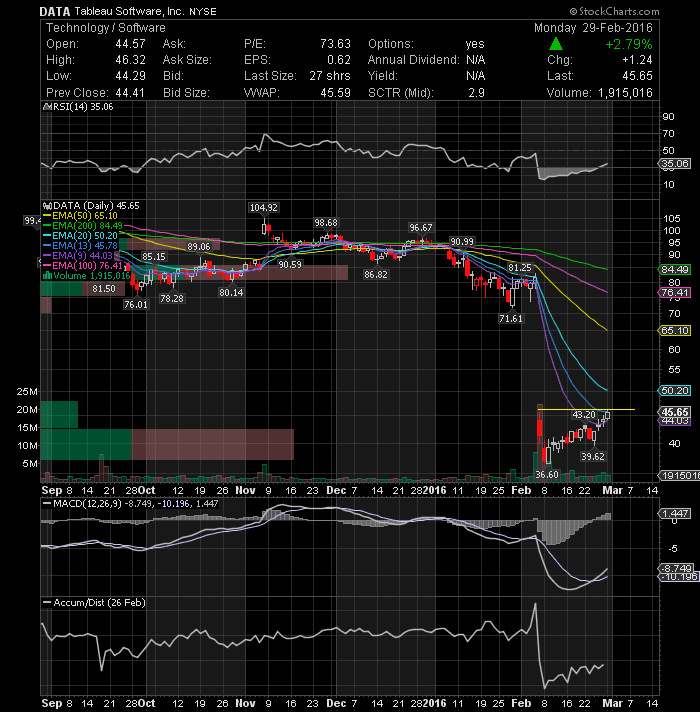700x712 pixels.
Task: Click the Options value yes
Action: [x=475, y=44]
